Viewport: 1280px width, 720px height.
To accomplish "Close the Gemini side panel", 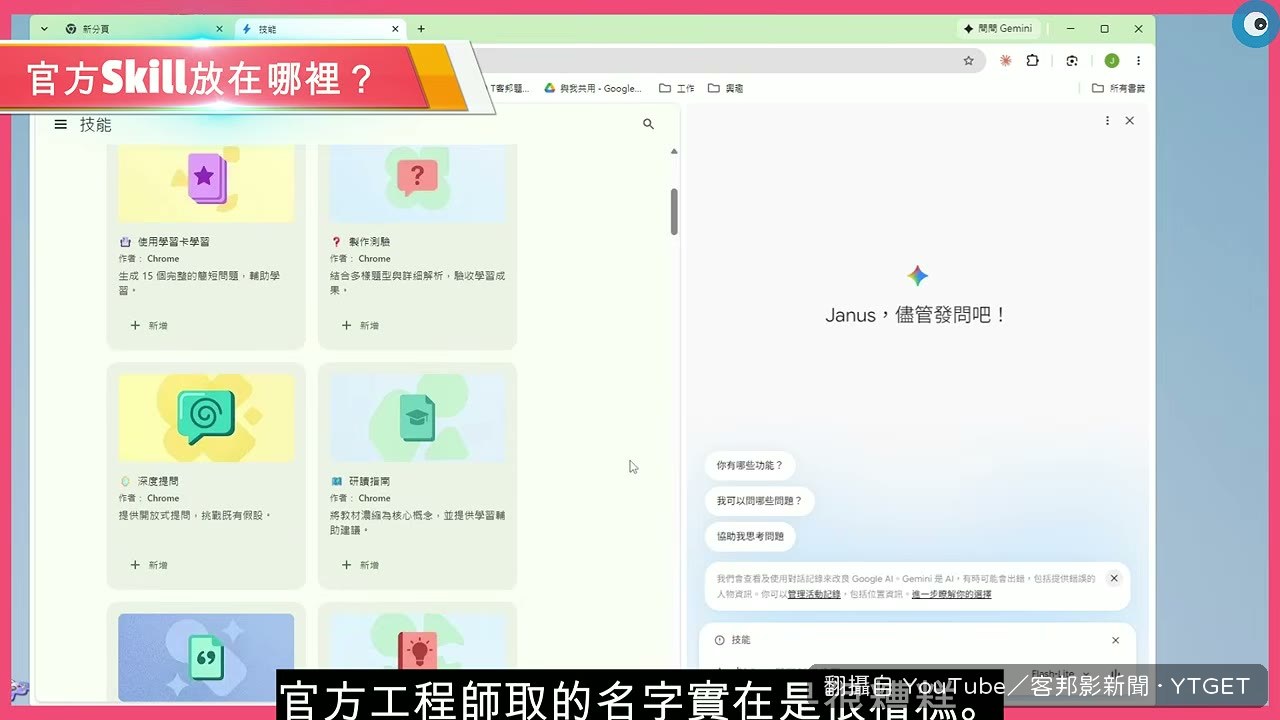I will pos(1130,121).
